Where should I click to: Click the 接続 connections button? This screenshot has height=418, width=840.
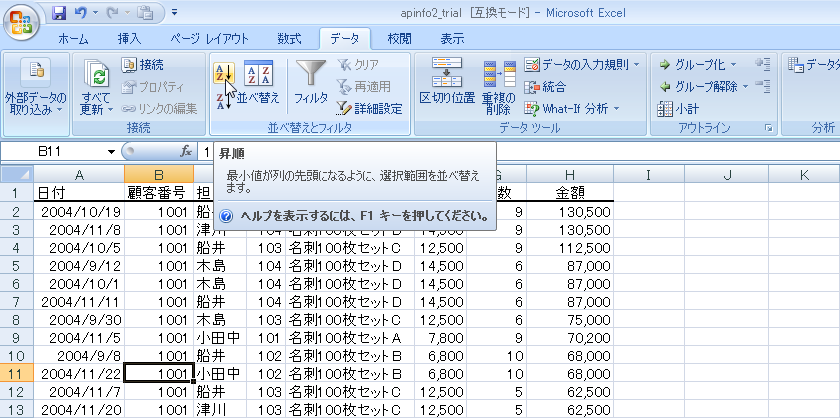point(143,65)
